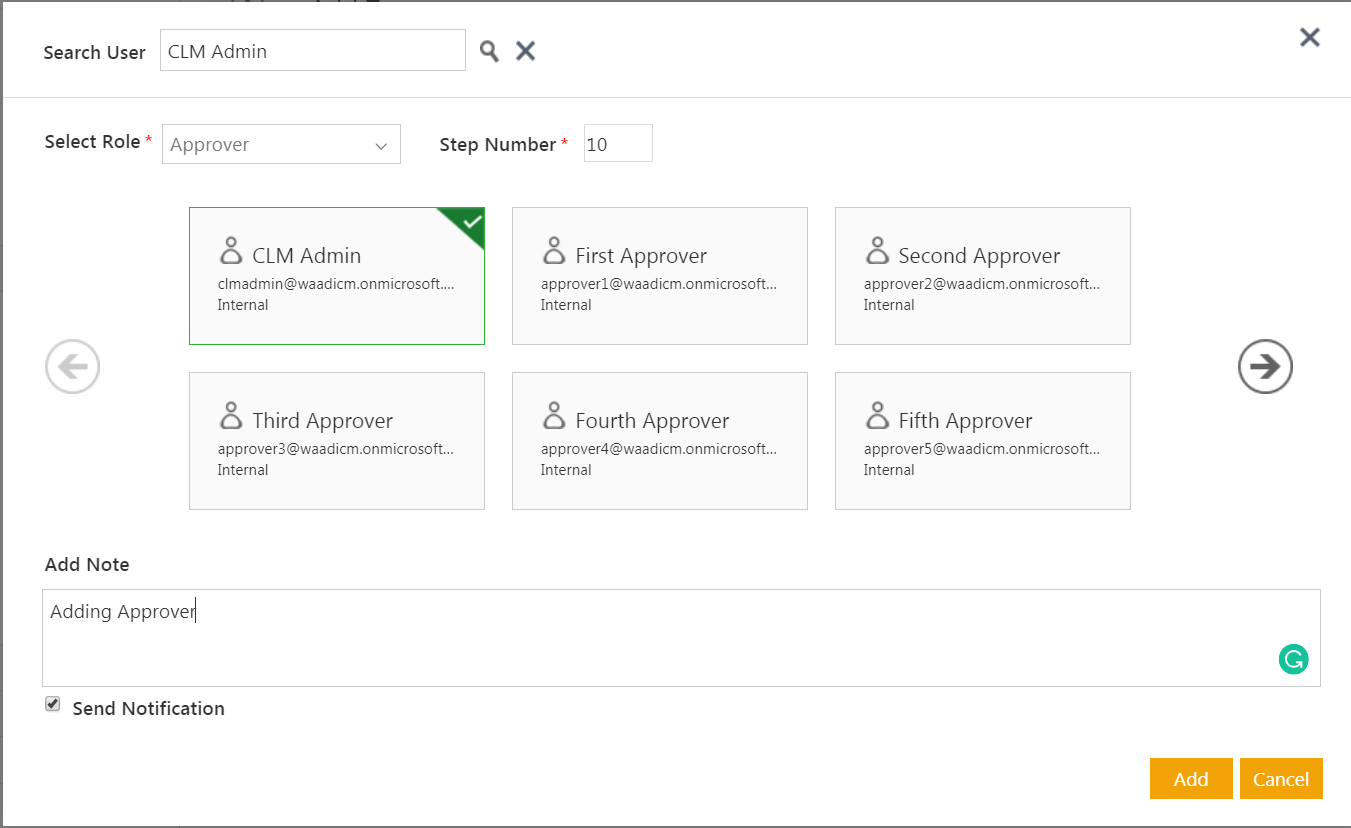This screenshot has height=828, width=1351.
Task: Click into the Search User field
Action: (x=312, y=51)
